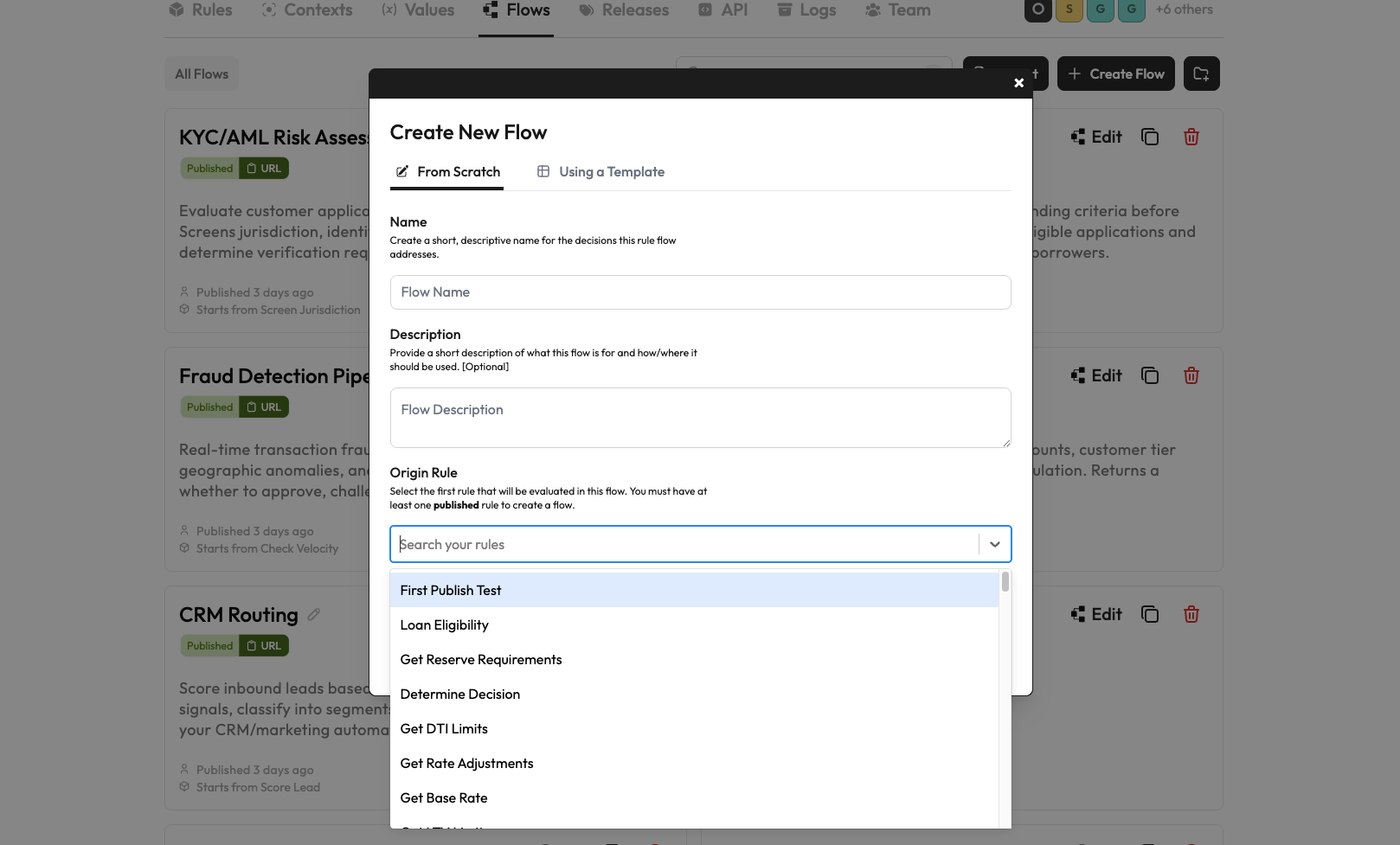Viewport: 1400px width, 845px height.
Task: Click the Values section icon
Action: (x=388, y=10)
